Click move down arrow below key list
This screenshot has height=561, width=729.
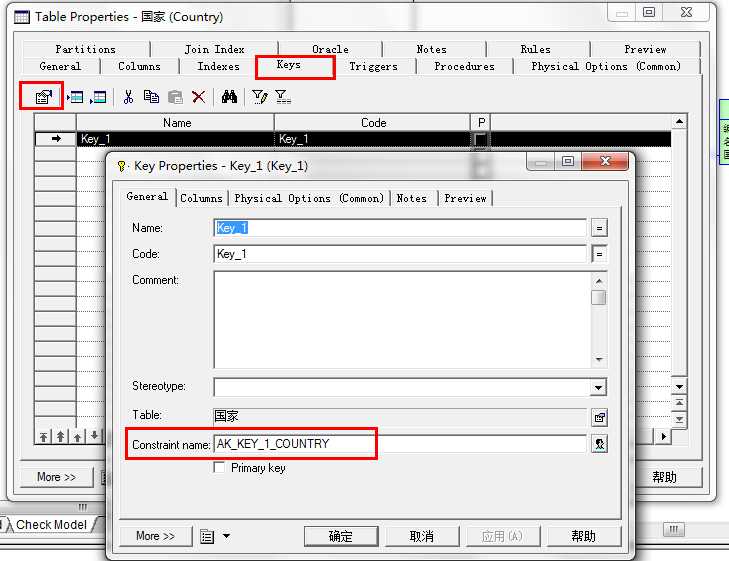pyautogui.click(x=94, y=436)
